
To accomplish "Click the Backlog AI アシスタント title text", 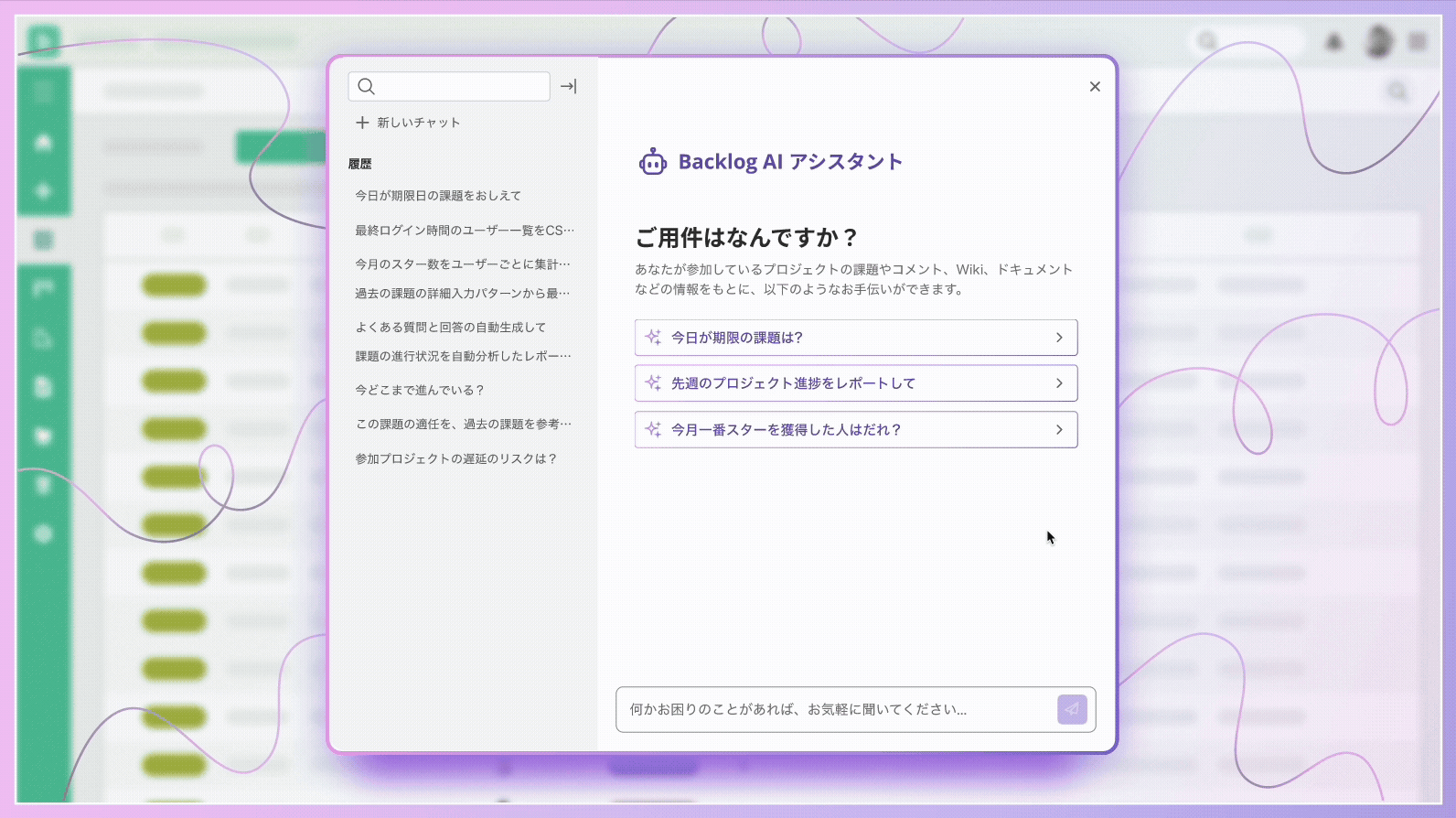I will (790, 162).
